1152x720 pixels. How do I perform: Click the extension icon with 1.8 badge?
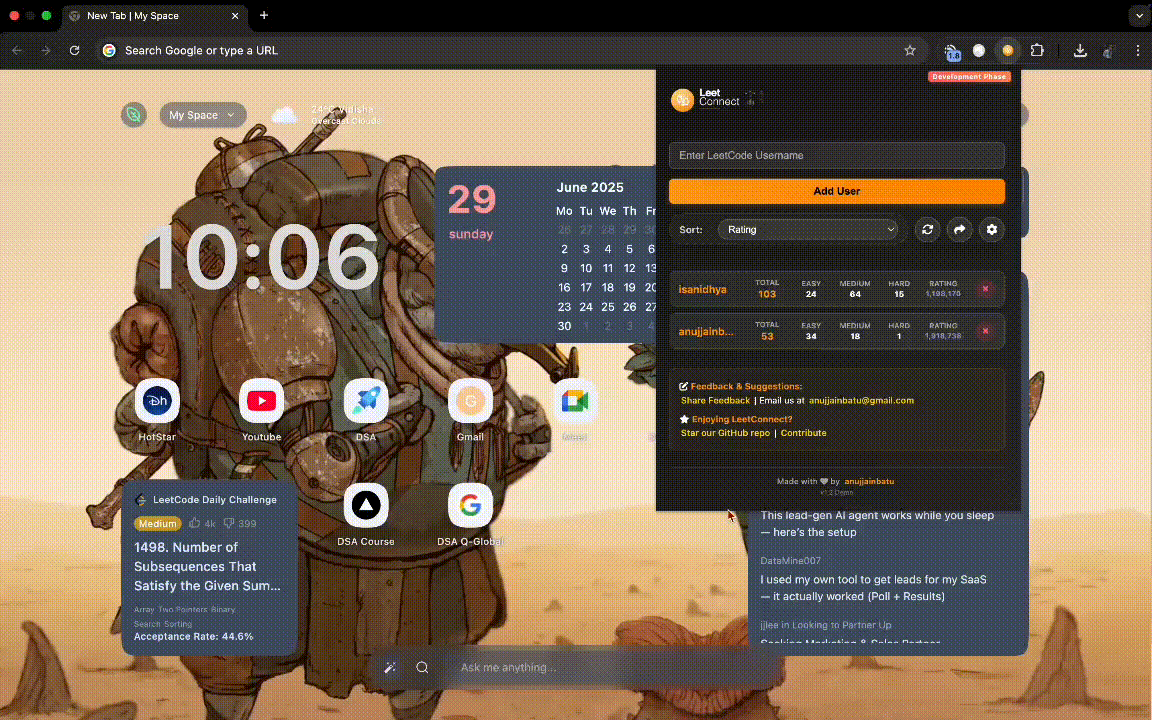952,51
